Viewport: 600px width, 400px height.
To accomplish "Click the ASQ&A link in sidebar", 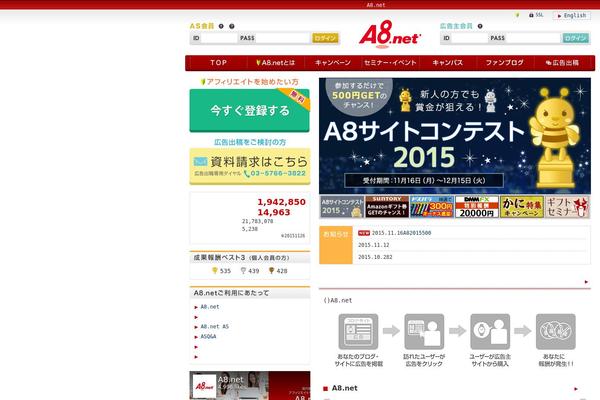I will click(209, 336).
